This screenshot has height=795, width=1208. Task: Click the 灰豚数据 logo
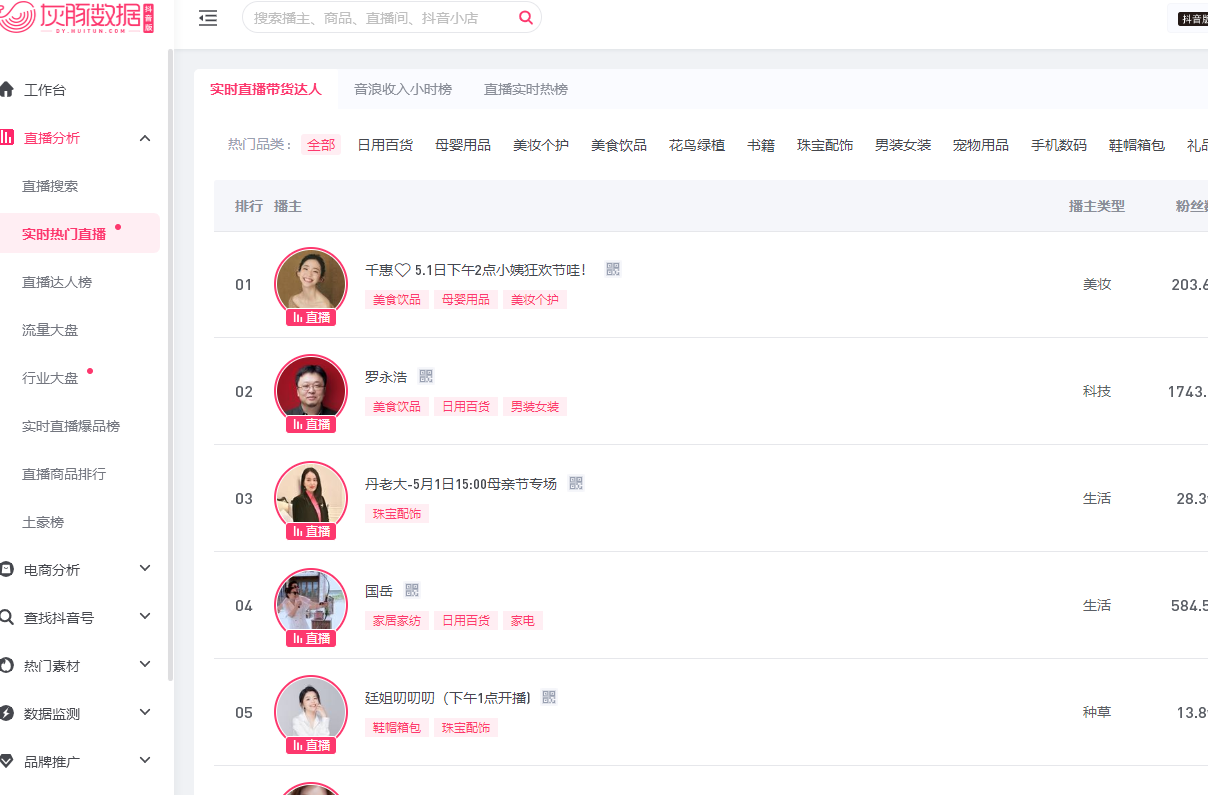pyautogui.click(x=77, y=19)
